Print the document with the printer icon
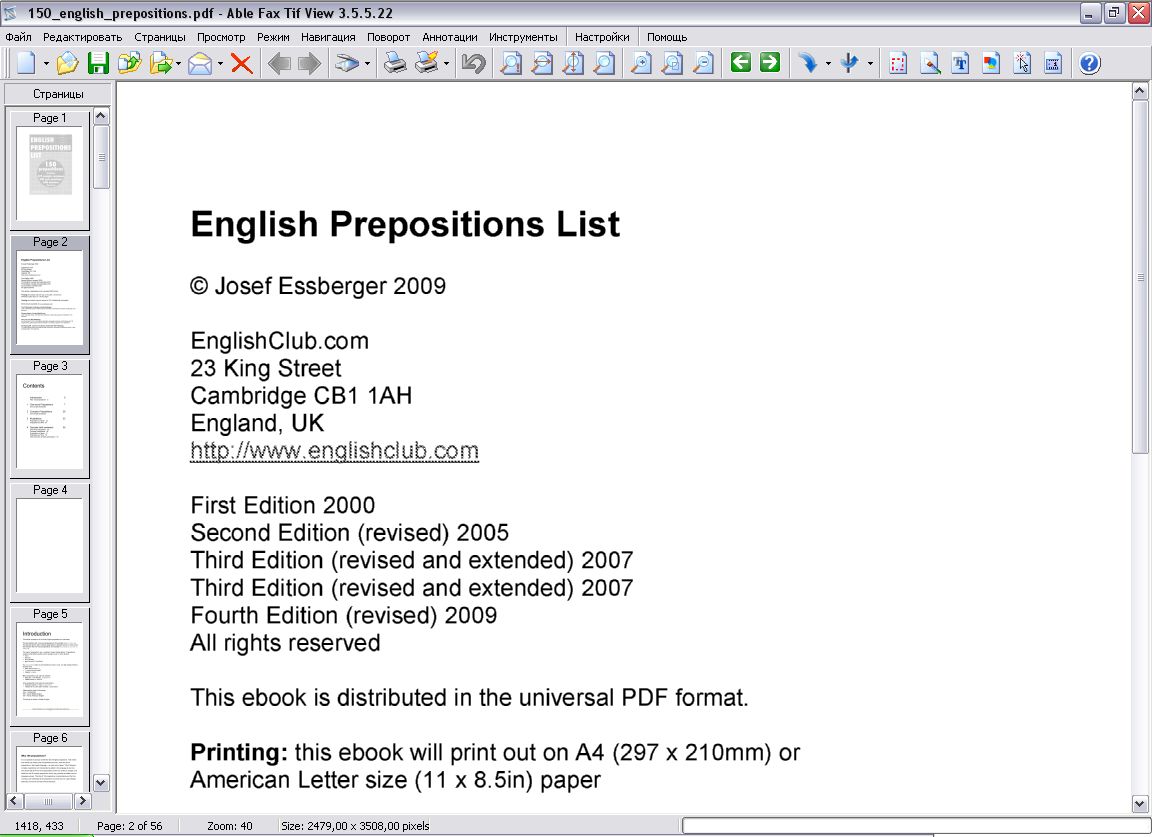The height and width of the screenshot is (837, 1152). pyautogui.click(x=395, y=63)
